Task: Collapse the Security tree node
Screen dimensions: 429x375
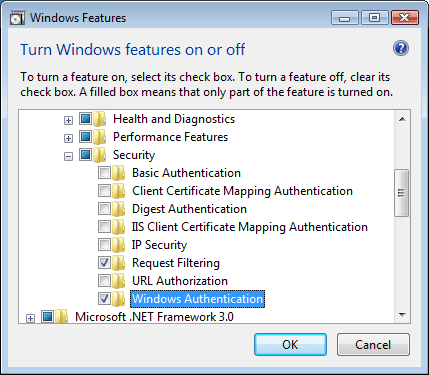Action: point(68,156)
